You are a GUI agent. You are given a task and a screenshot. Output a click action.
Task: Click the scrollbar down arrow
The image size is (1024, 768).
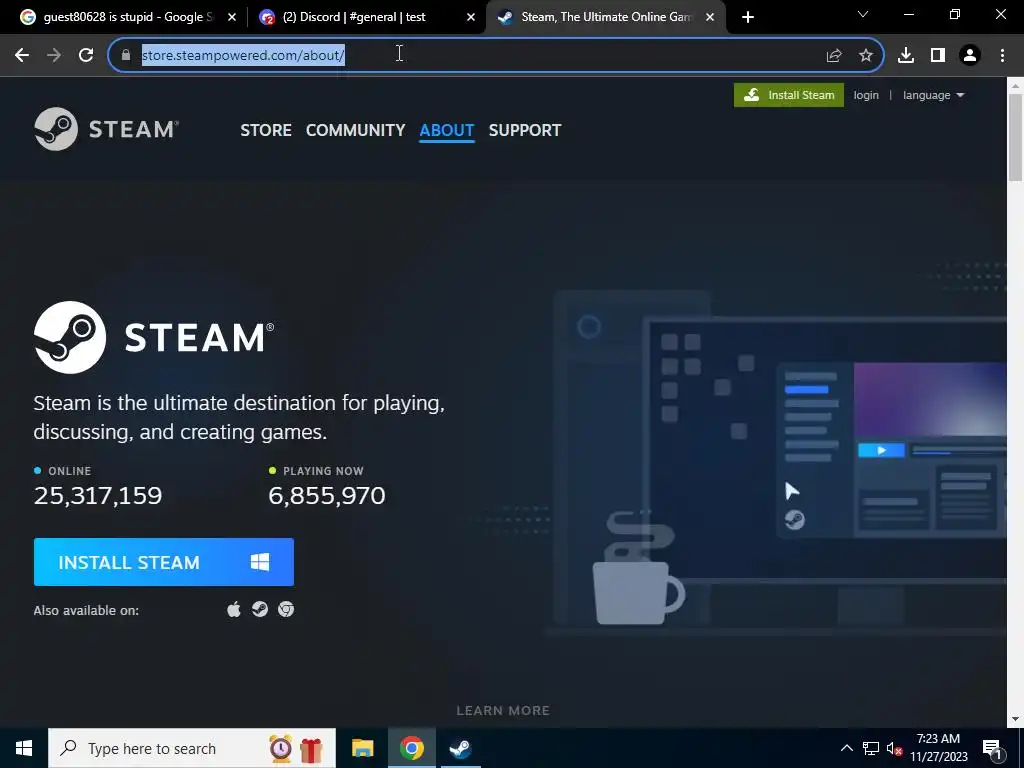pyautogui.click(x=1016, y=719)
